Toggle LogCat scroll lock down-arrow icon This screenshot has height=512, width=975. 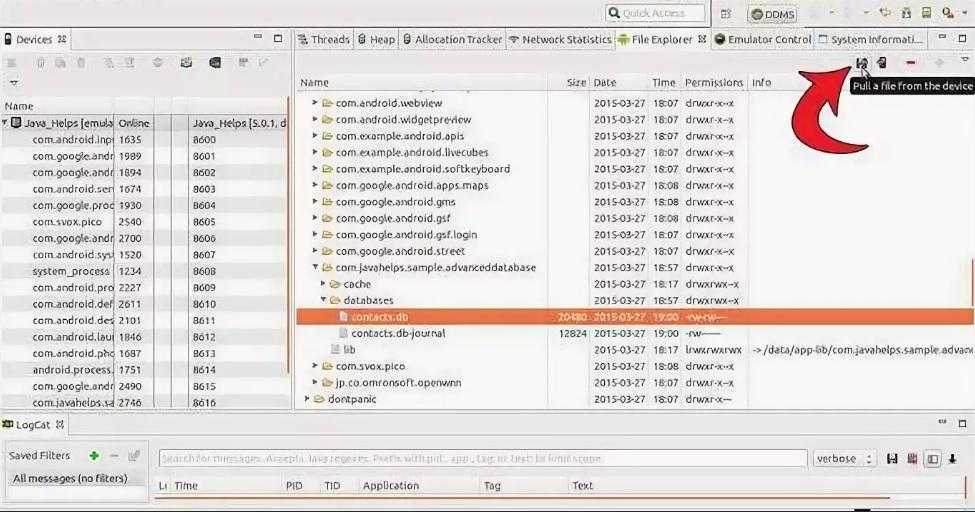953,459
